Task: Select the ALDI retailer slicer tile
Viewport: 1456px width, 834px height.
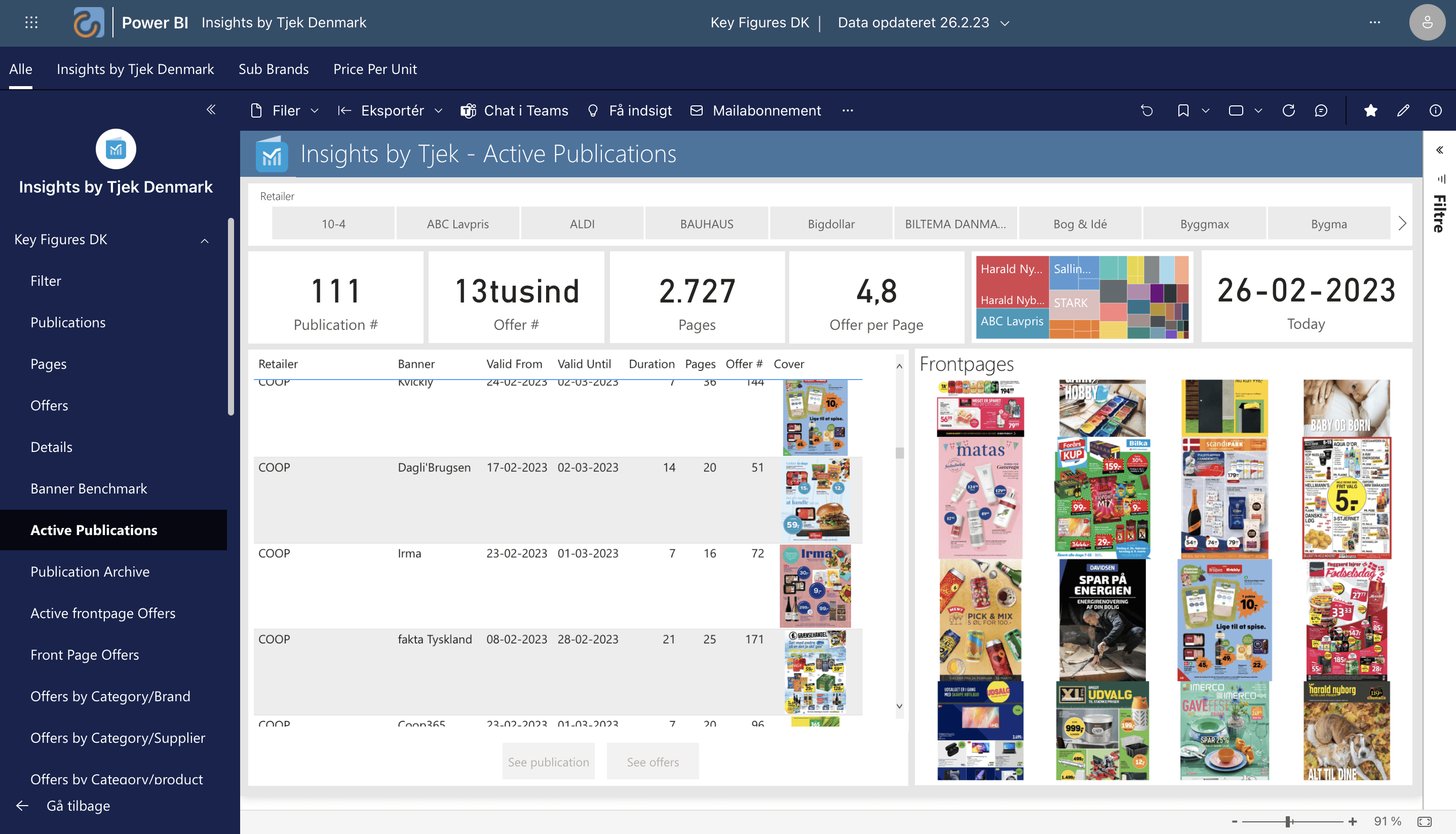Action: [x=582, y=224]
